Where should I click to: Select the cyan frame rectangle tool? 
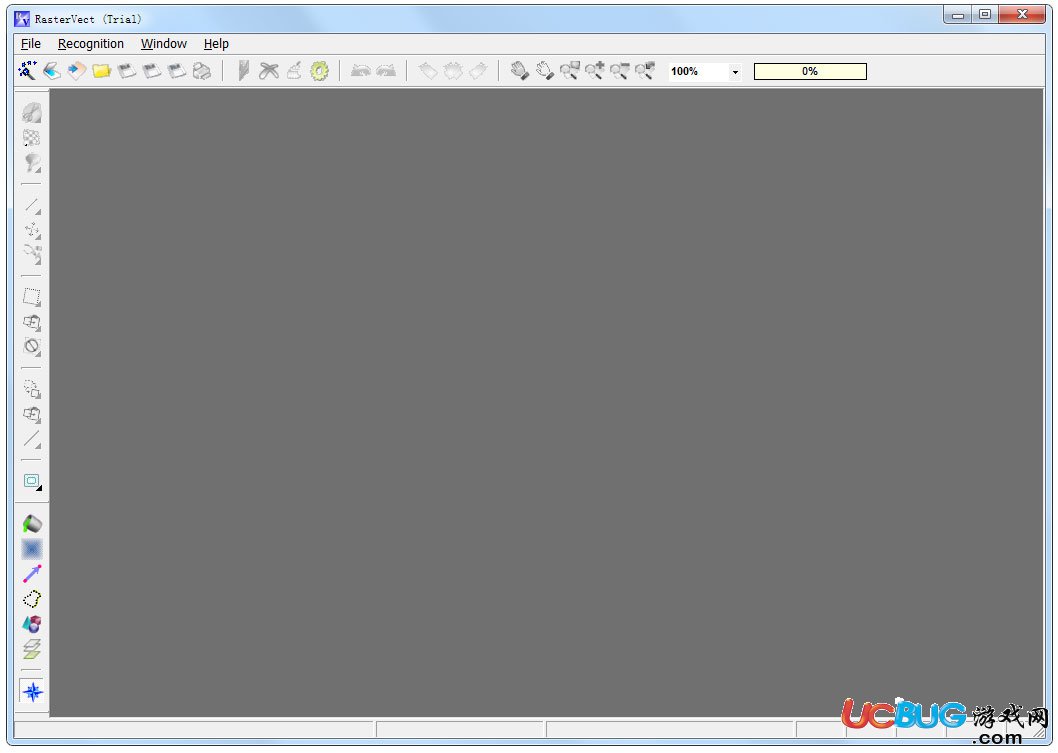pos(32,481)
